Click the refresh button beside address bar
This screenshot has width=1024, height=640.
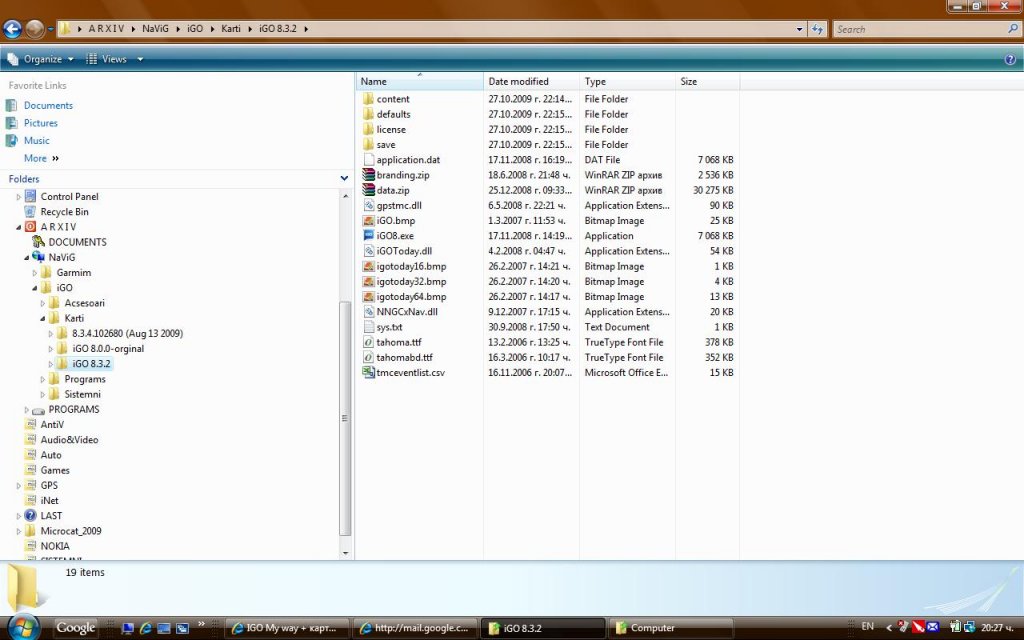(817, 29)
